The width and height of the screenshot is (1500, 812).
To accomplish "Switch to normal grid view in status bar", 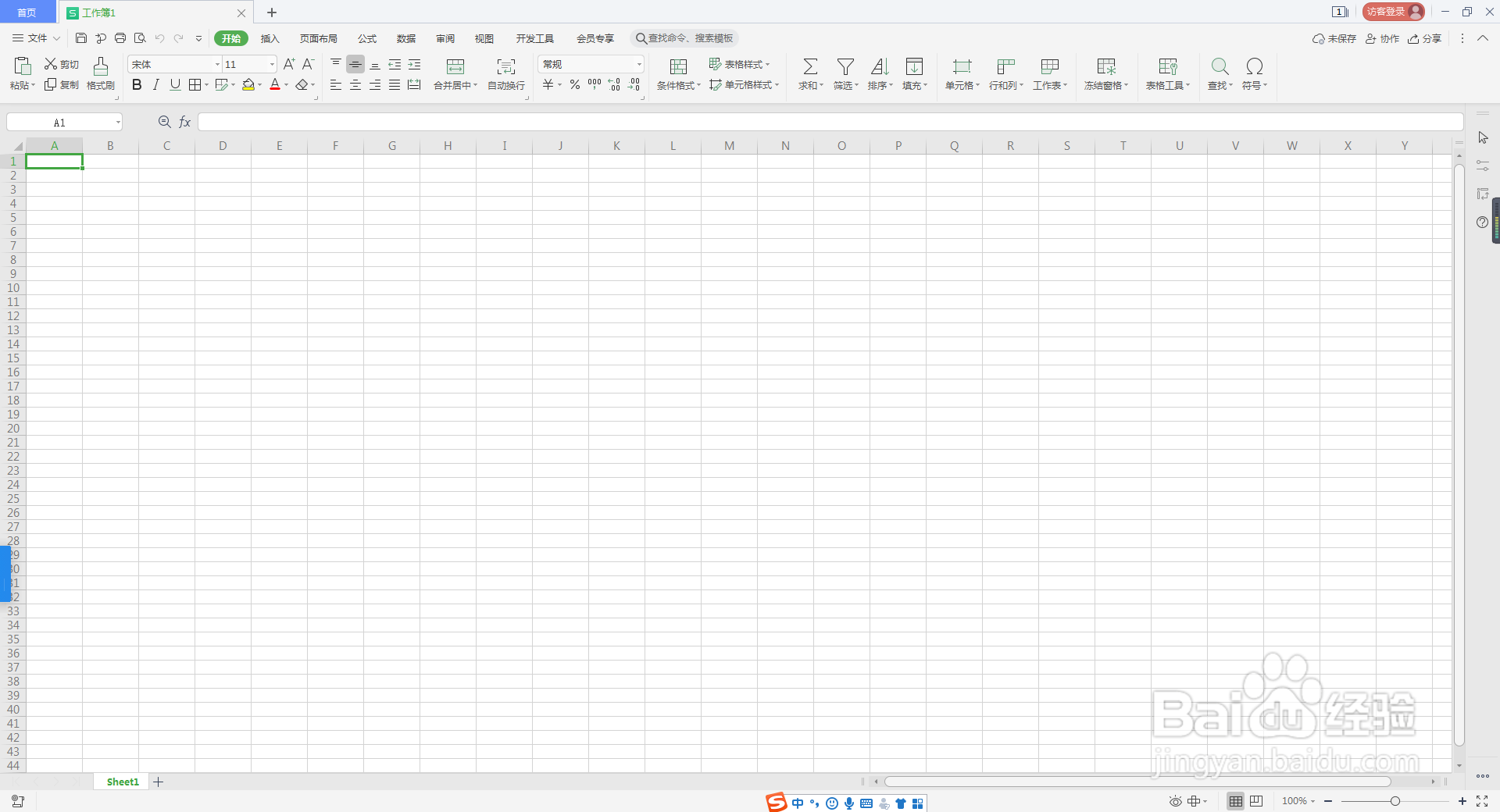I will click(1235, 801).
